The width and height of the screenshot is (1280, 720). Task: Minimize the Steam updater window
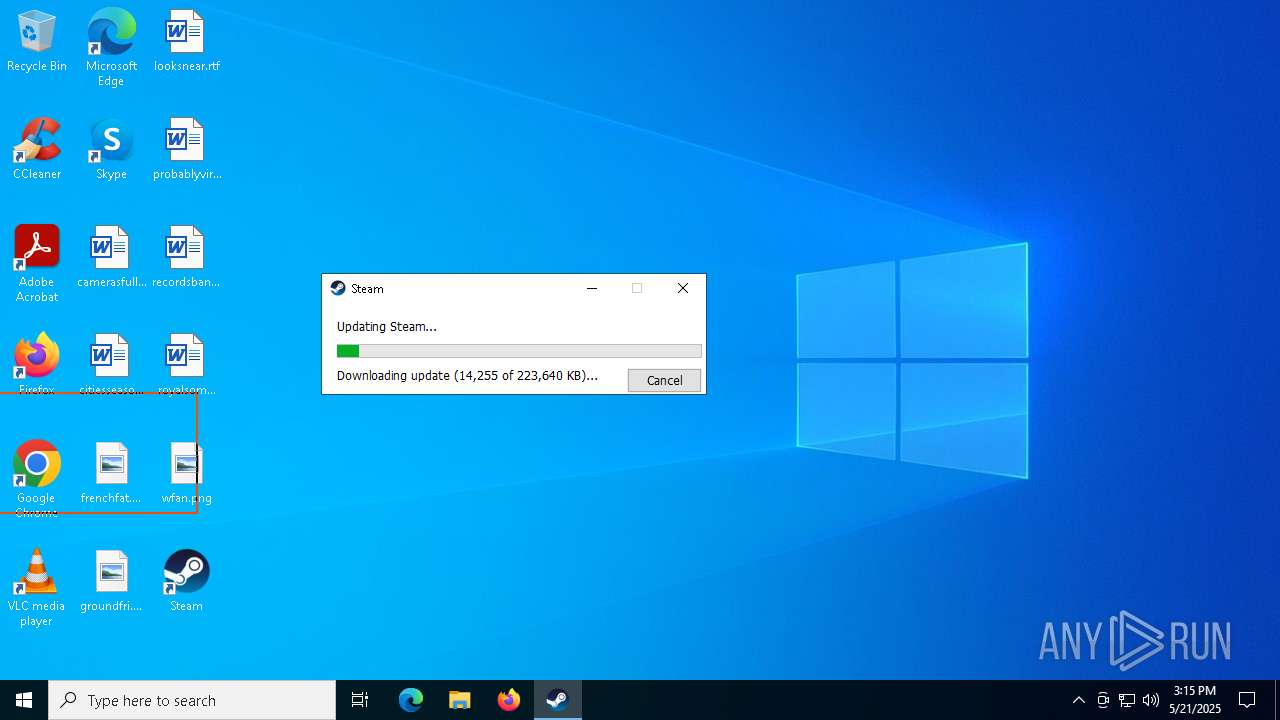pyautogui.click(x=592, y=288)
